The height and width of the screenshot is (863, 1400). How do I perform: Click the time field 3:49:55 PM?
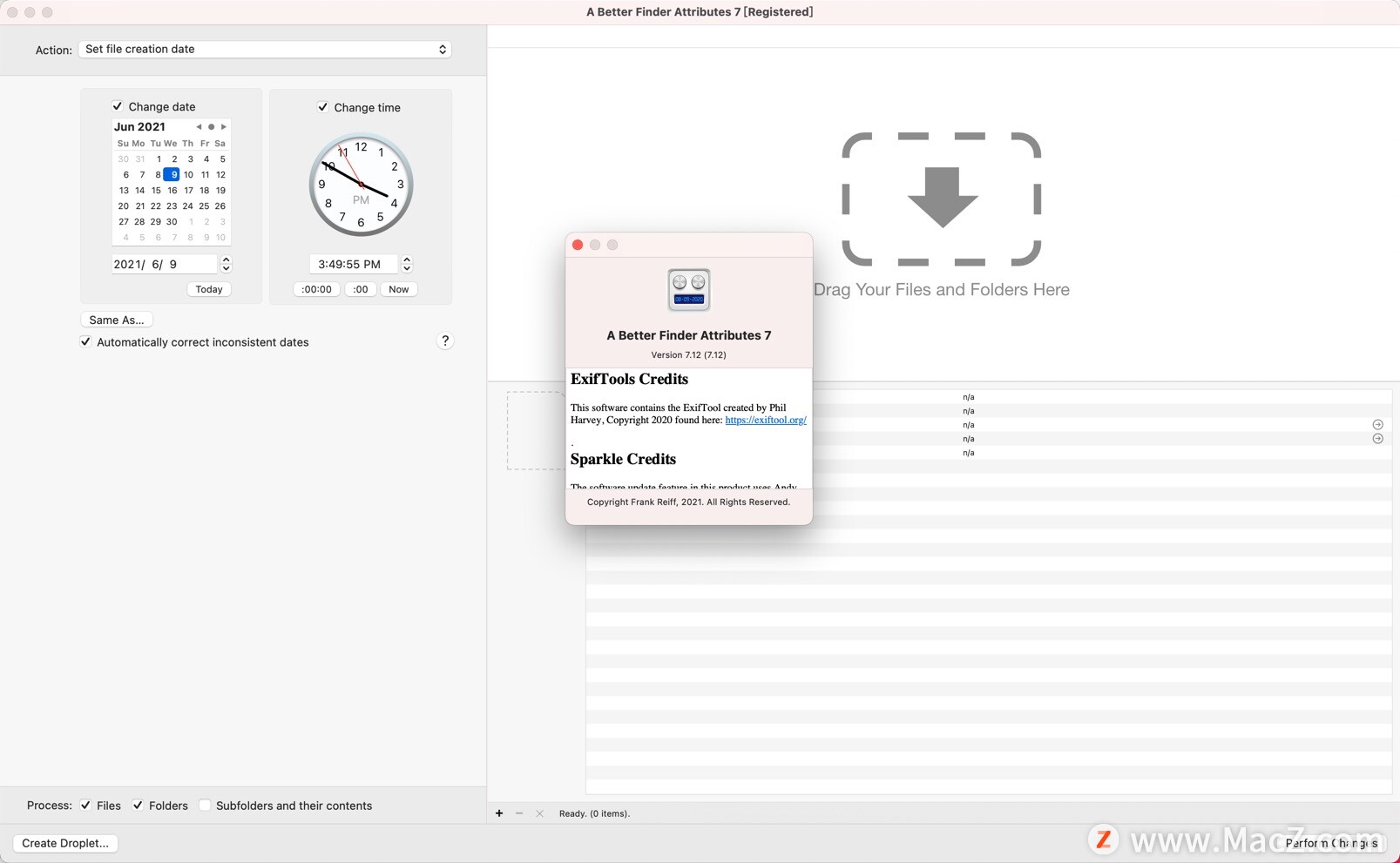coord(353,264)
